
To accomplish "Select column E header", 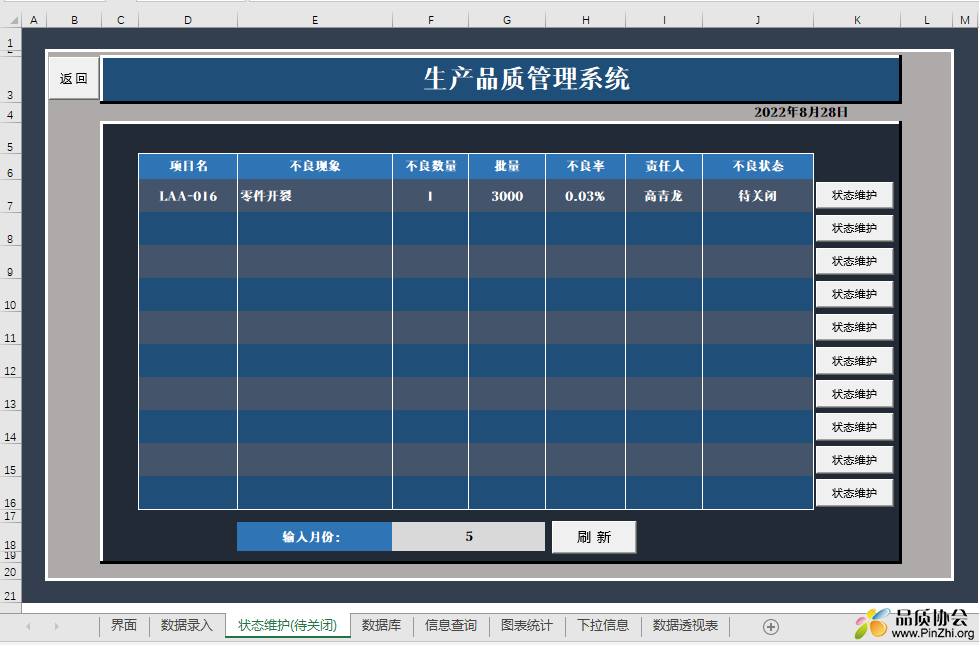I will tap(315, 20).
